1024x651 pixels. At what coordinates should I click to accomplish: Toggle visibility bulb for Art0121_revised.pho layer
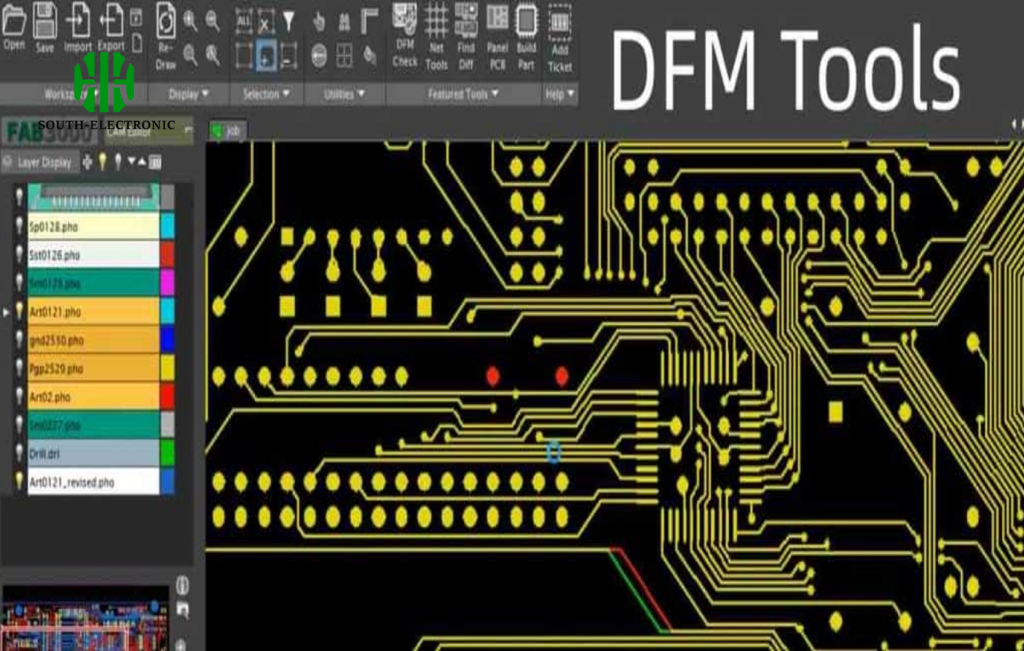[x=20, y=482]
